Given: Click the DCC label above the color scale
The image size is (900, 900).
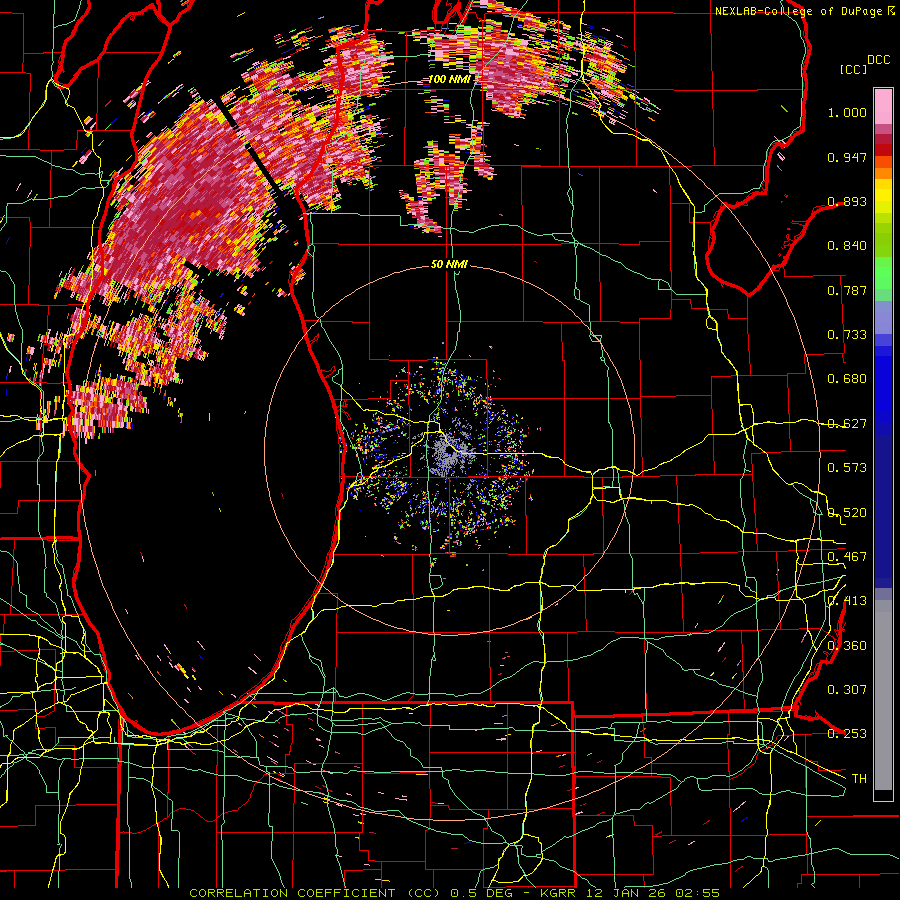Looking at the screenshot, I should point(878,59).
